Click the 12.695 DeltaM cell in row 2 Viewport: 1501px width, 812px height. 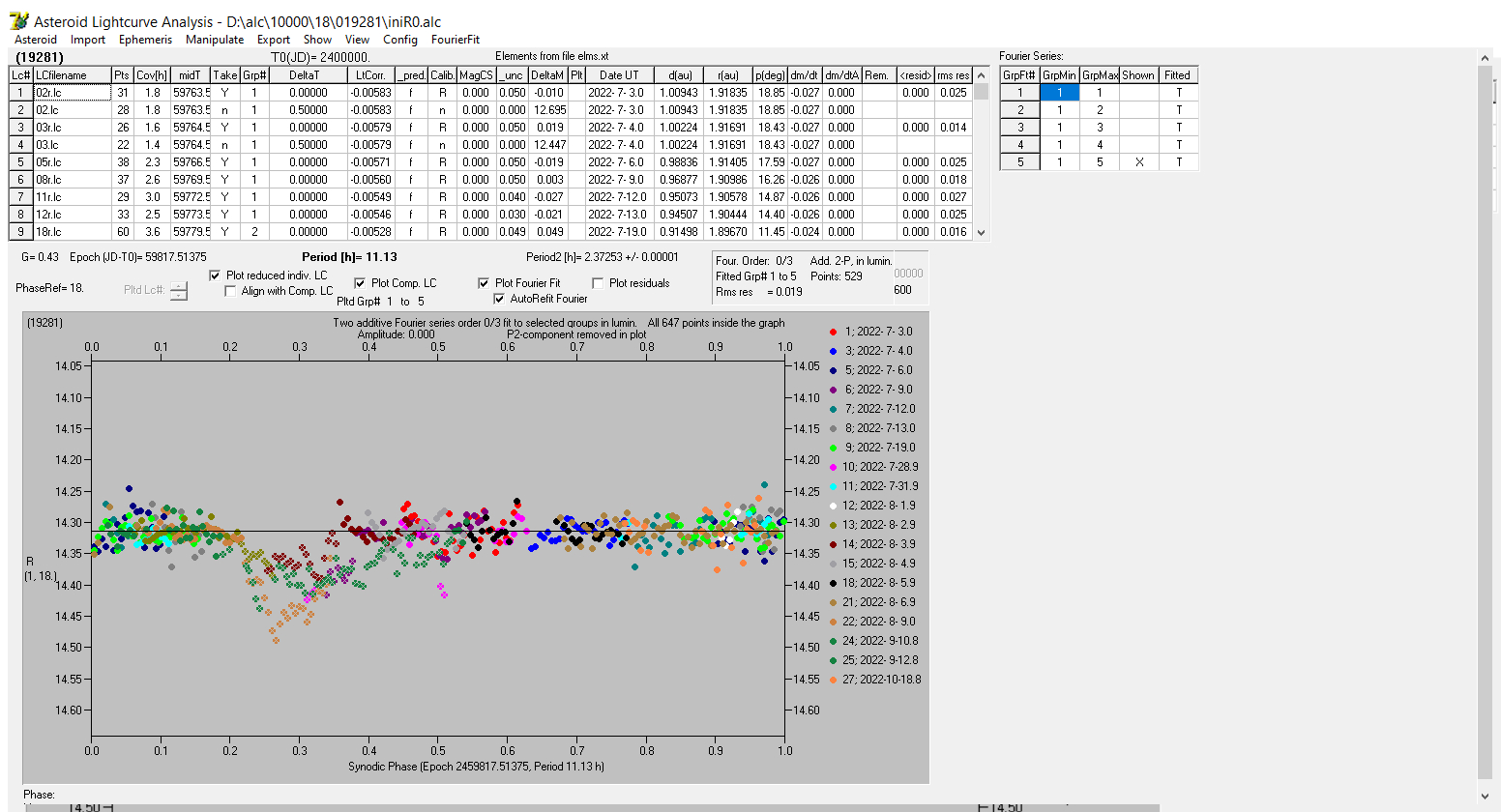547,110
